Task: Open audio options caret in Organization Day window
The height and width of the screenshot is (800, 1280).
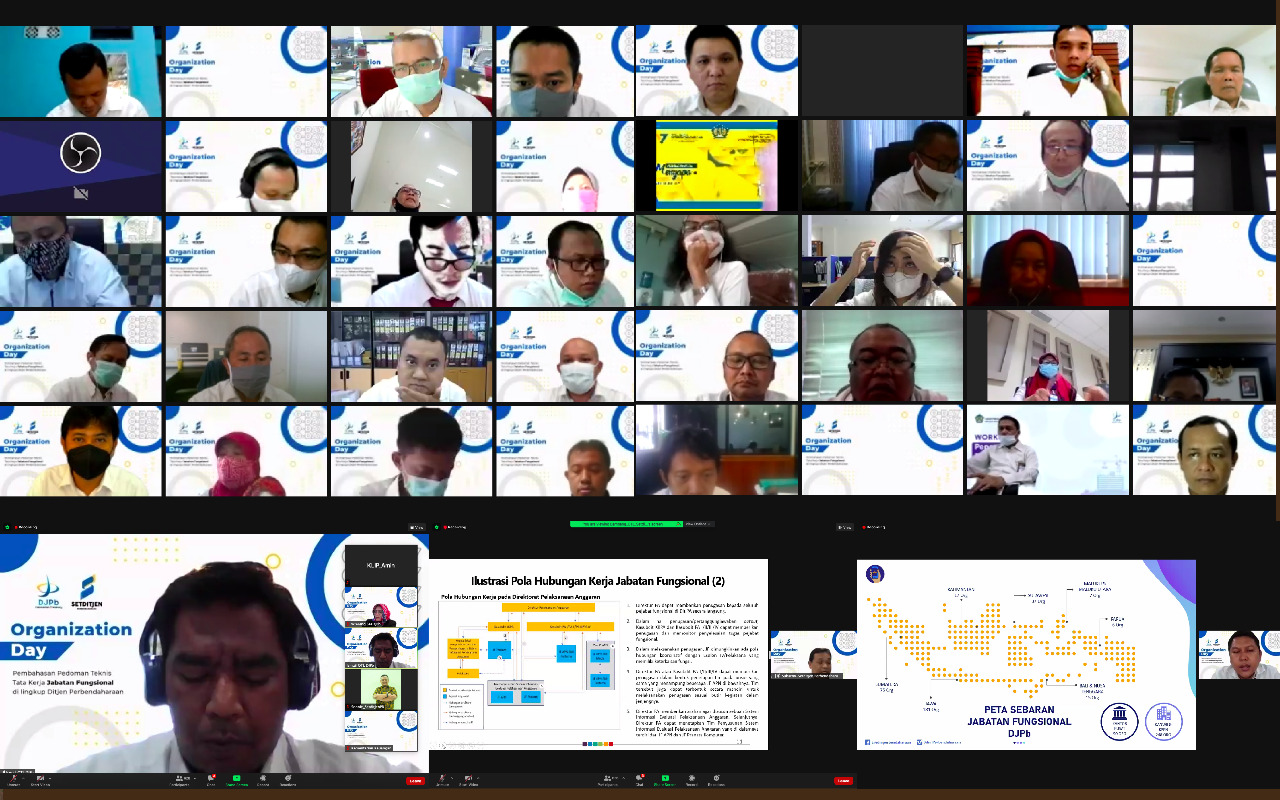Action: click(x=23, y=778)
